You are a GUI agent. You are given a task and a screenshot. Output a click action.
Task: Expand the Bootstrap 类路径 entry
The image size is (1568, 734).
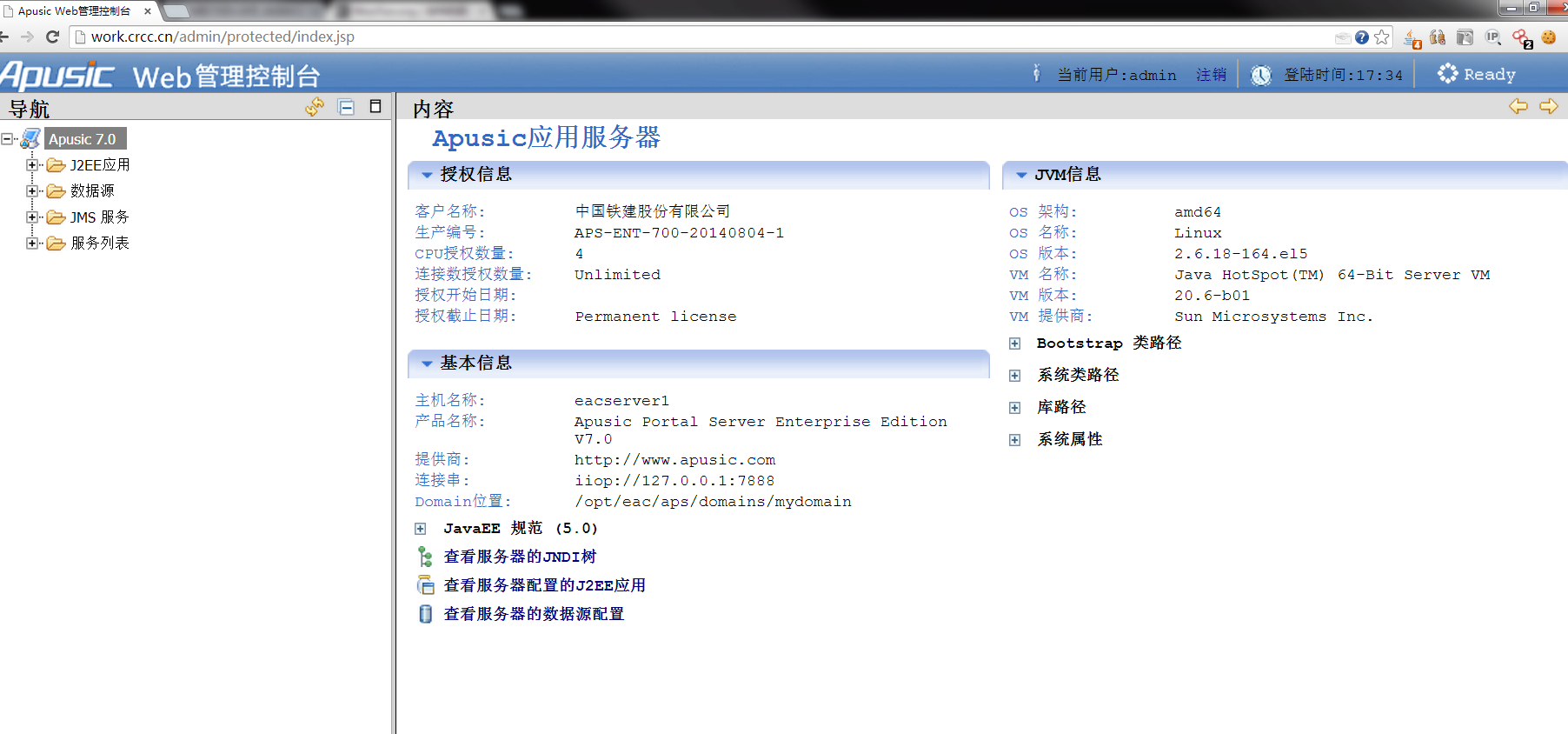[x=1014, y=344]
